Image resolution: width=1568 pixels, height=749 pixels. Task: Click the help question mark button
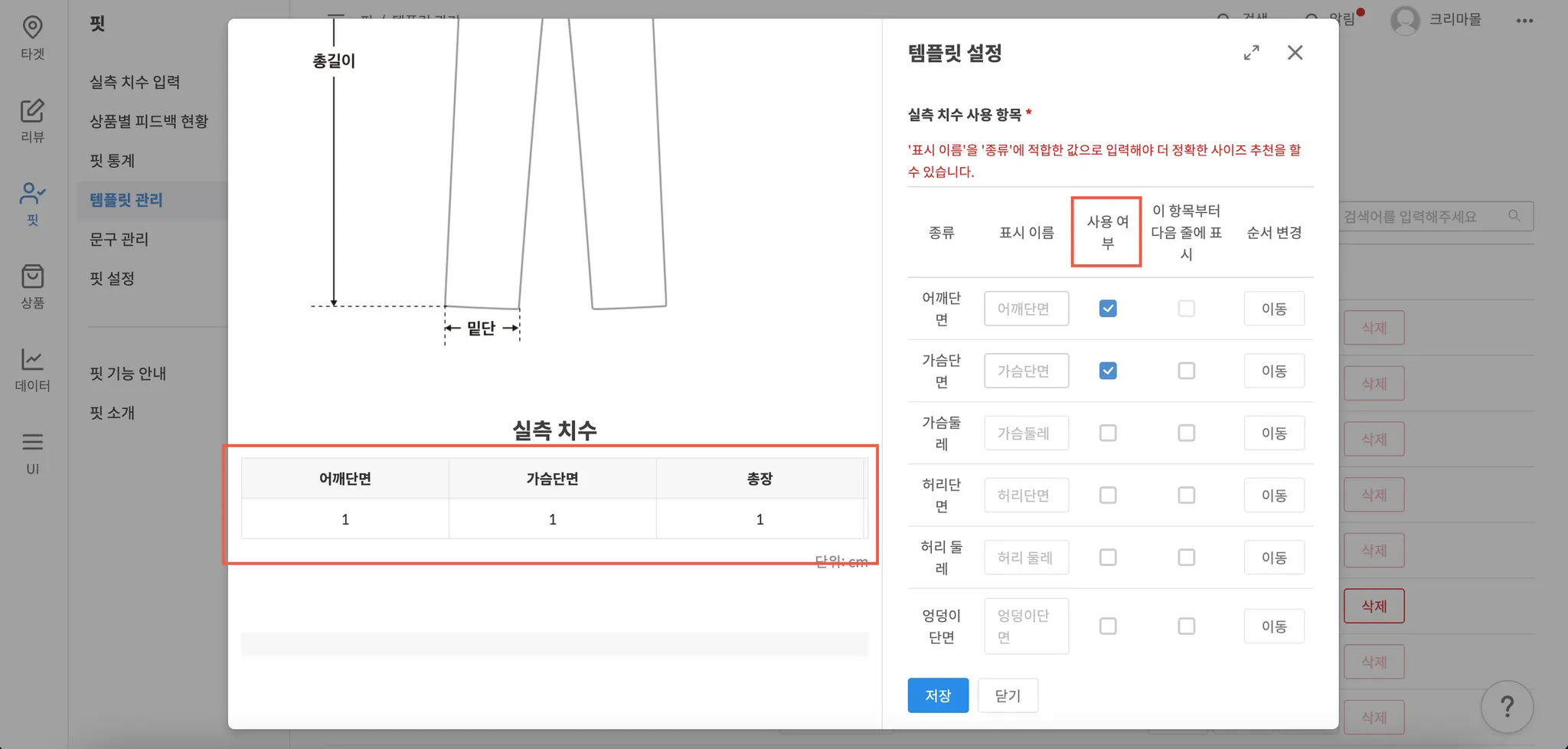pos(1507,706)
